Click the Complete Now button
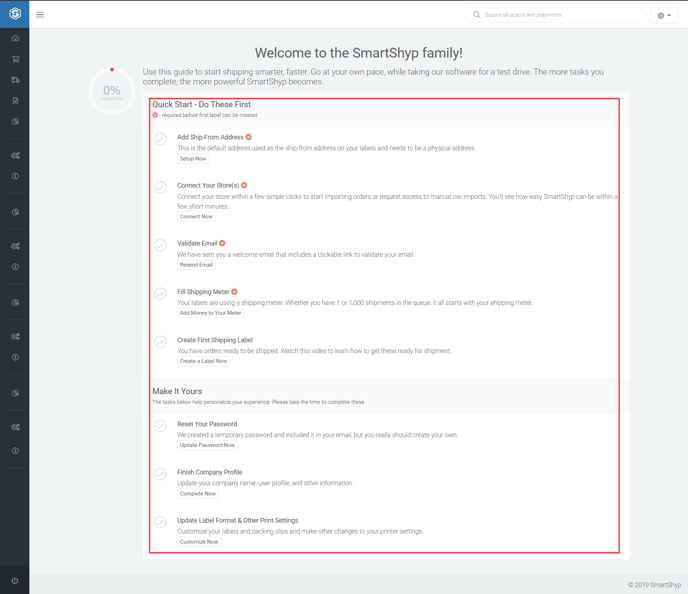The width and height of the screenshot is (688, 594). click(198, 494)
